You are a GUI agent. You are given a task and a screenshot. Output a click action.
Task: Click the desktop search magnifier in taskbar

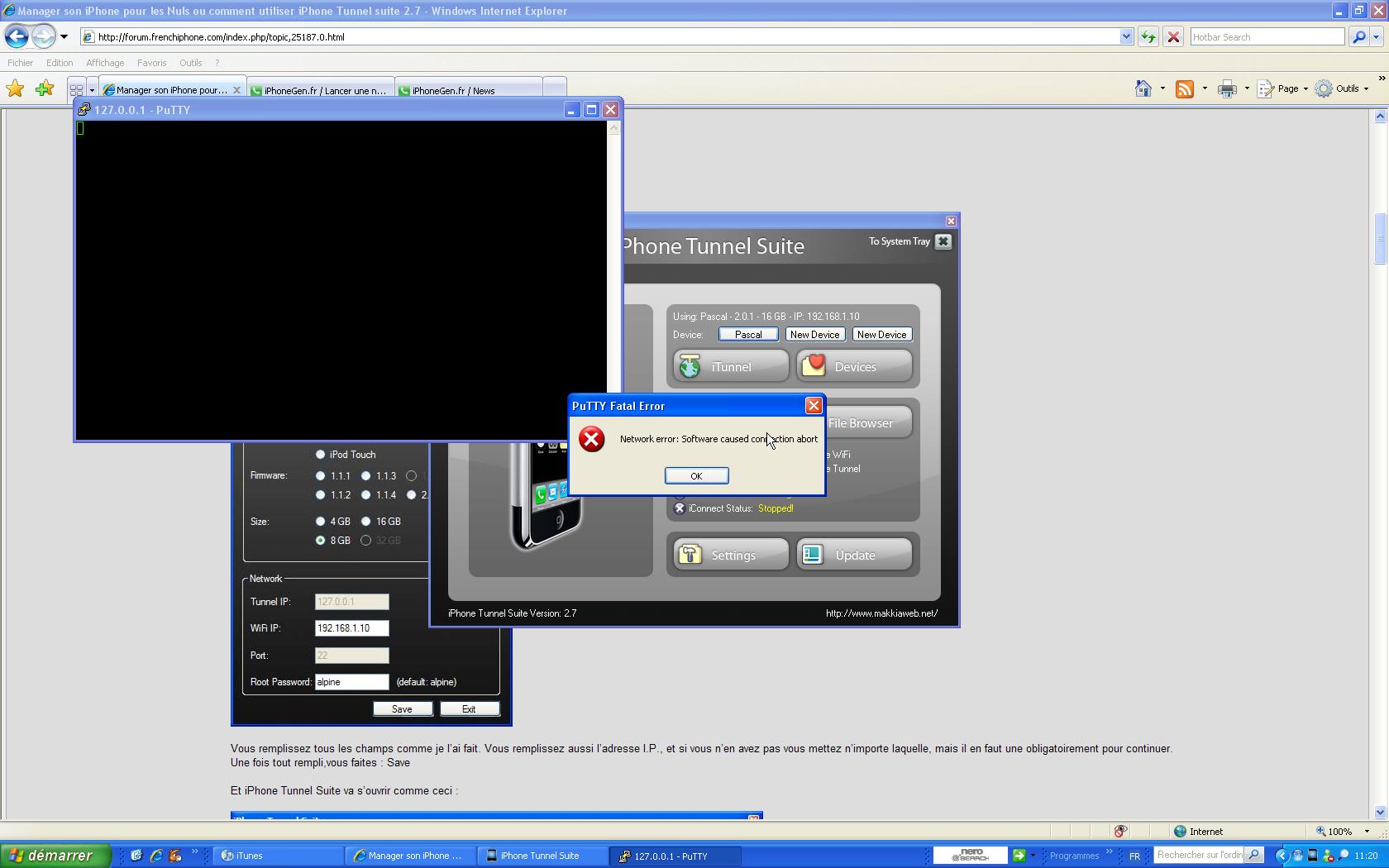pyautogui.click(x=1254, y=856)
